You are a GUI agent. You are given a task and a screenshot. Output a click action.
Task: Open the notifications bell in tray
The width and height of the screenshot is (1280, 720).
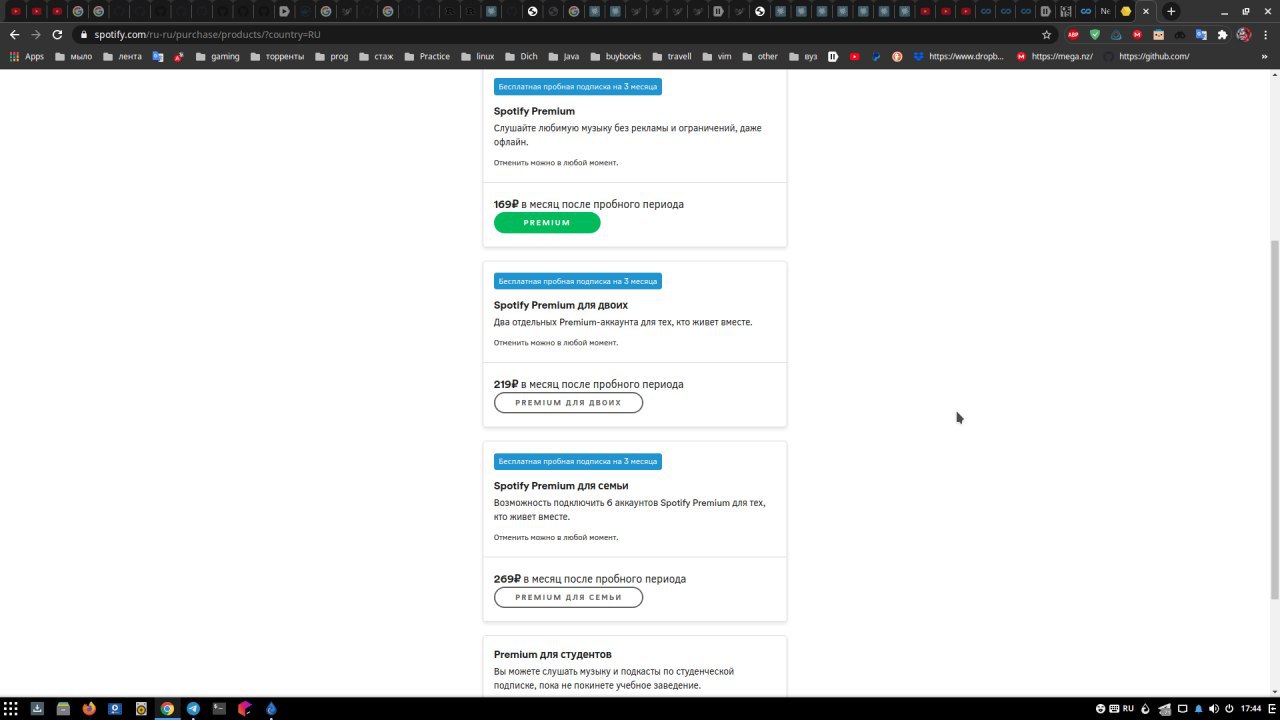(x=1200, y=708)
